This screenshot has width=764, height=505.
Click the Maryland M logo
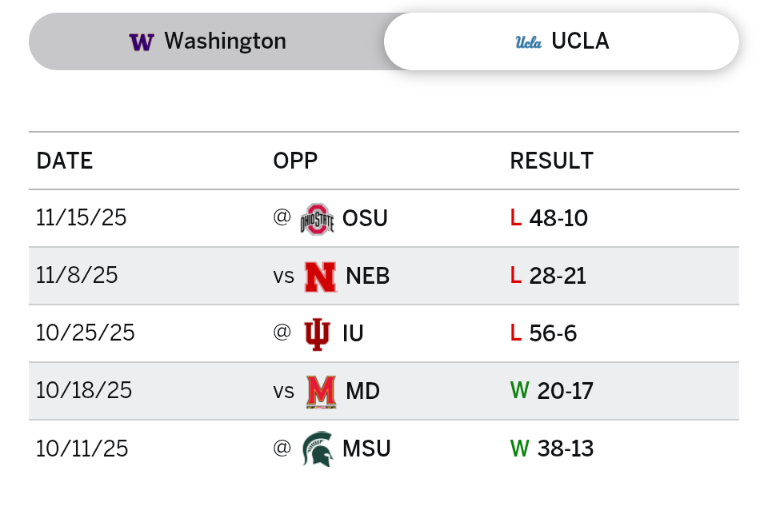point(320,391)
